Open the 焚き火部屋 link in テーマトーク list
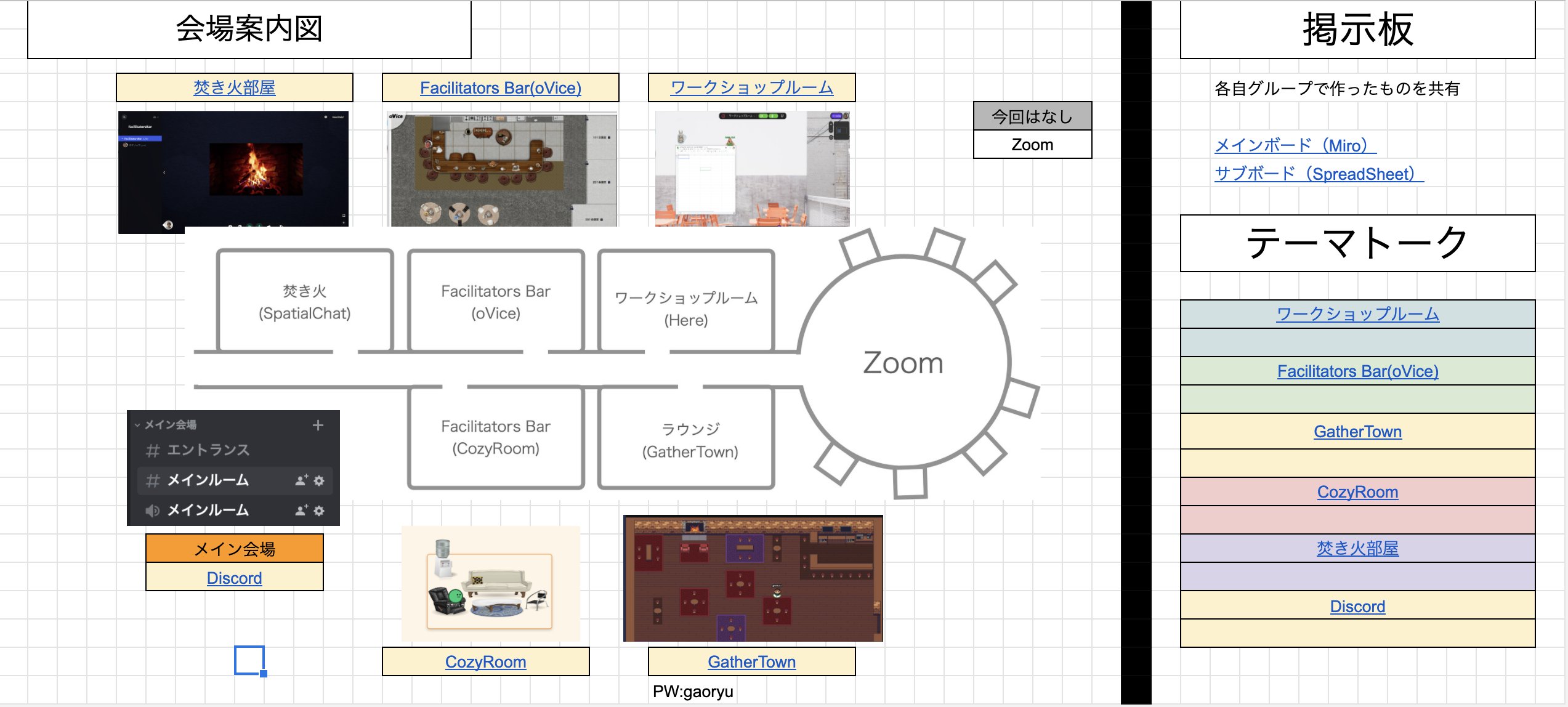Image resolution: width=1568 pixels, height=707 pixels. click(x=1357, y=548)
